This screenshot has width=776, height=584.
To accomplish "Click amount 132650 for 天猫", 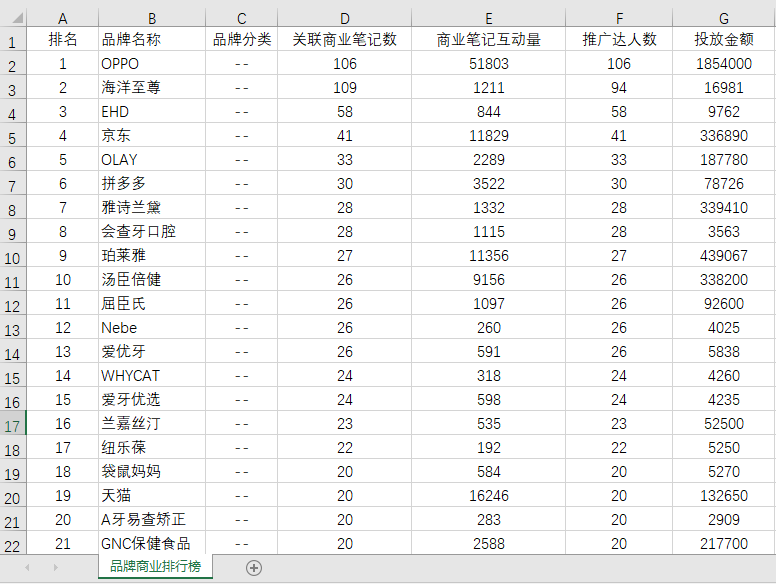I will point(724,495).
